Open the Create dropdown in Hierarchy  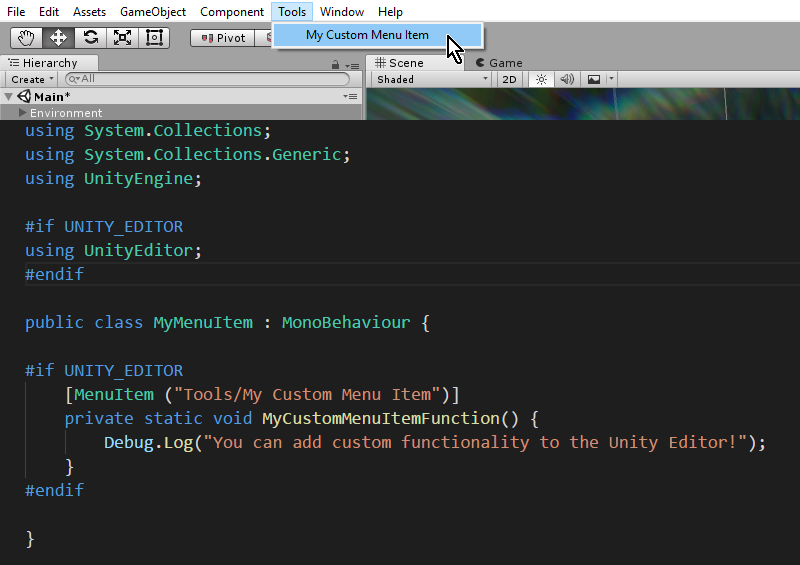coord(32,80)
